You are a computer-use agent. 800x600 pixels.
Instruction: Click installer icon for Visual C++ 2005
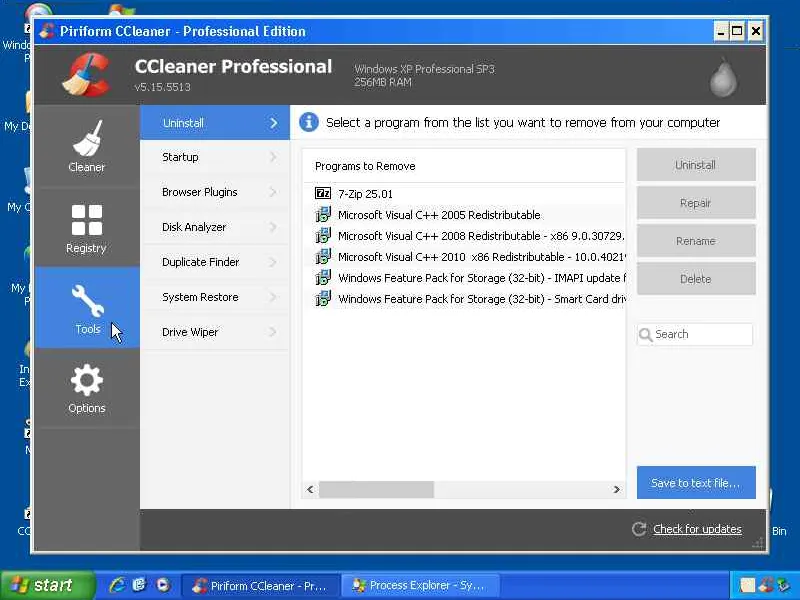[323, 214]
